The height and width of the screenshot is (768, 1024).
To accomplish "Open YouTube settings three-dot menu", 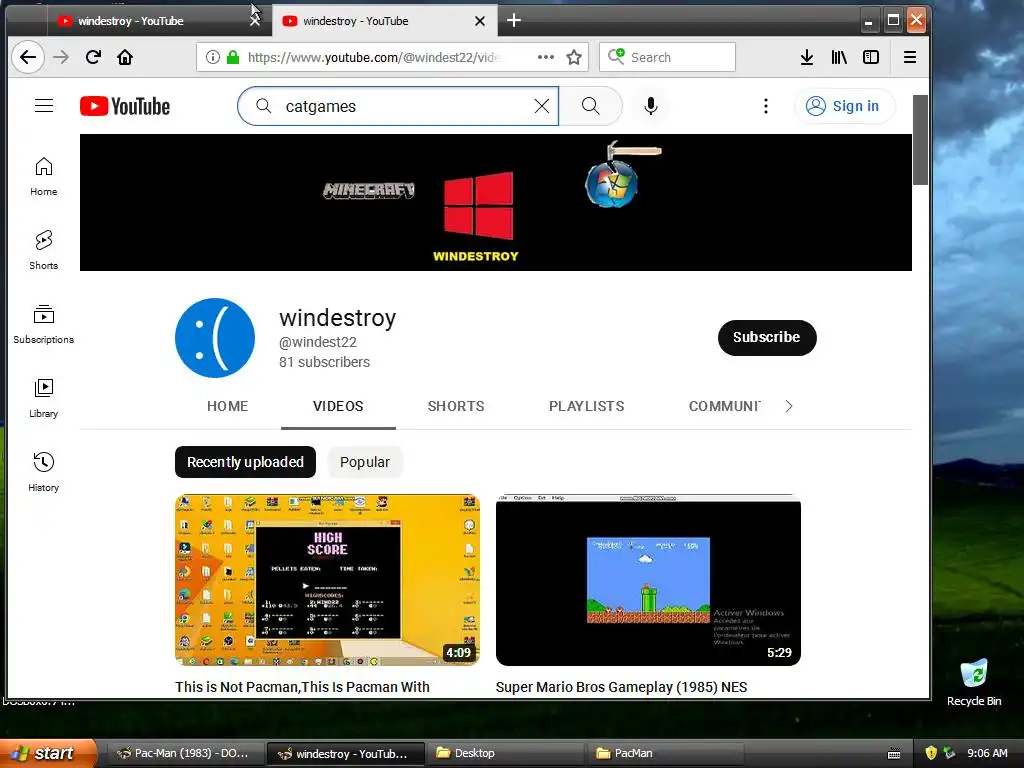I will (x=765, y=106).
